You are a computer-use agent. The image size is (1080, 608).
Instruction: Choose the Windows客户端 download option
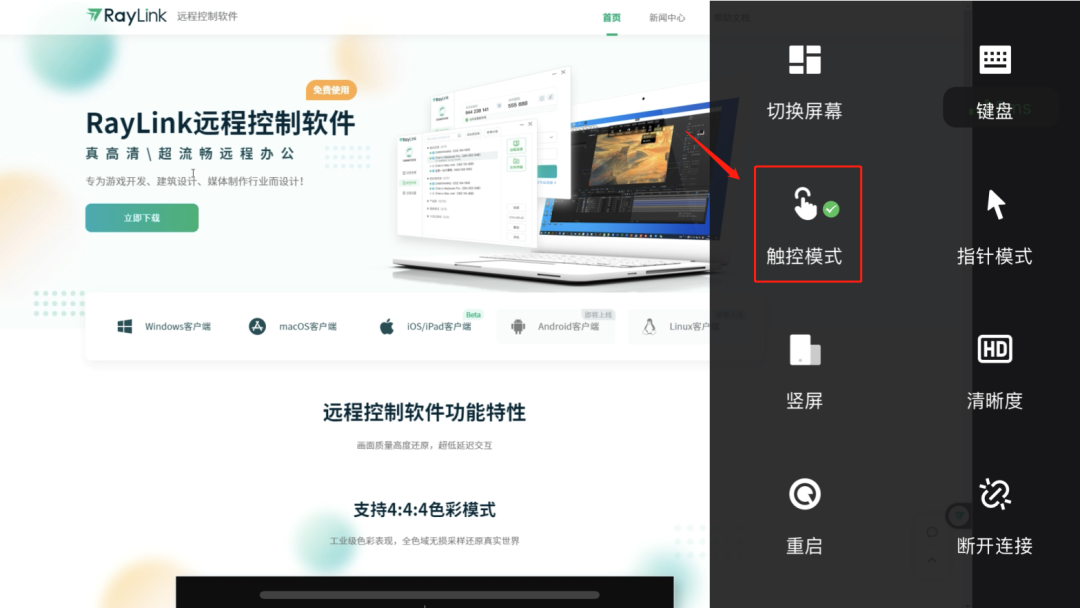pos(164,326)
